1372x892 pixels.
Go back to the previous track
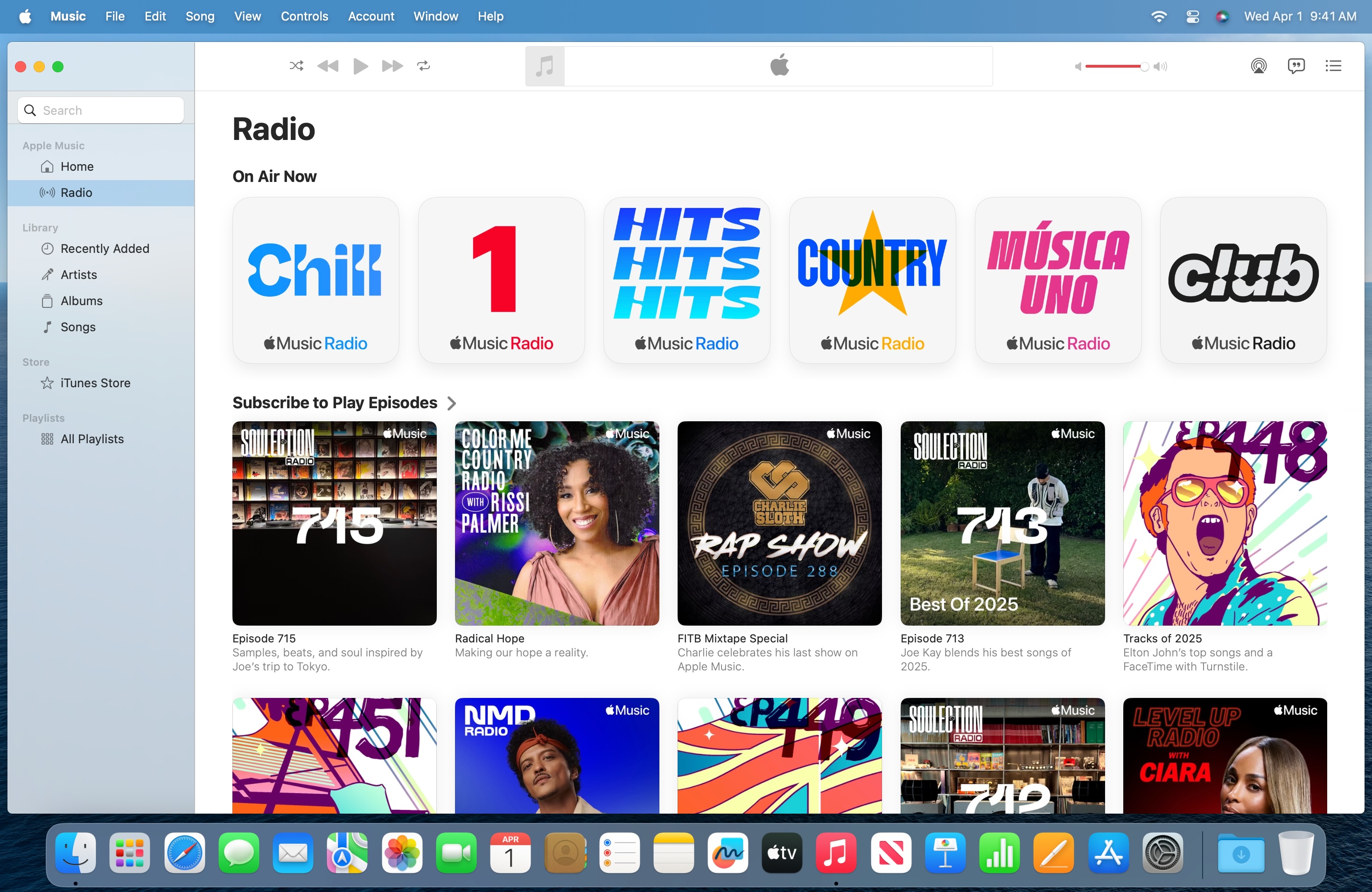(x=328, y=66)
